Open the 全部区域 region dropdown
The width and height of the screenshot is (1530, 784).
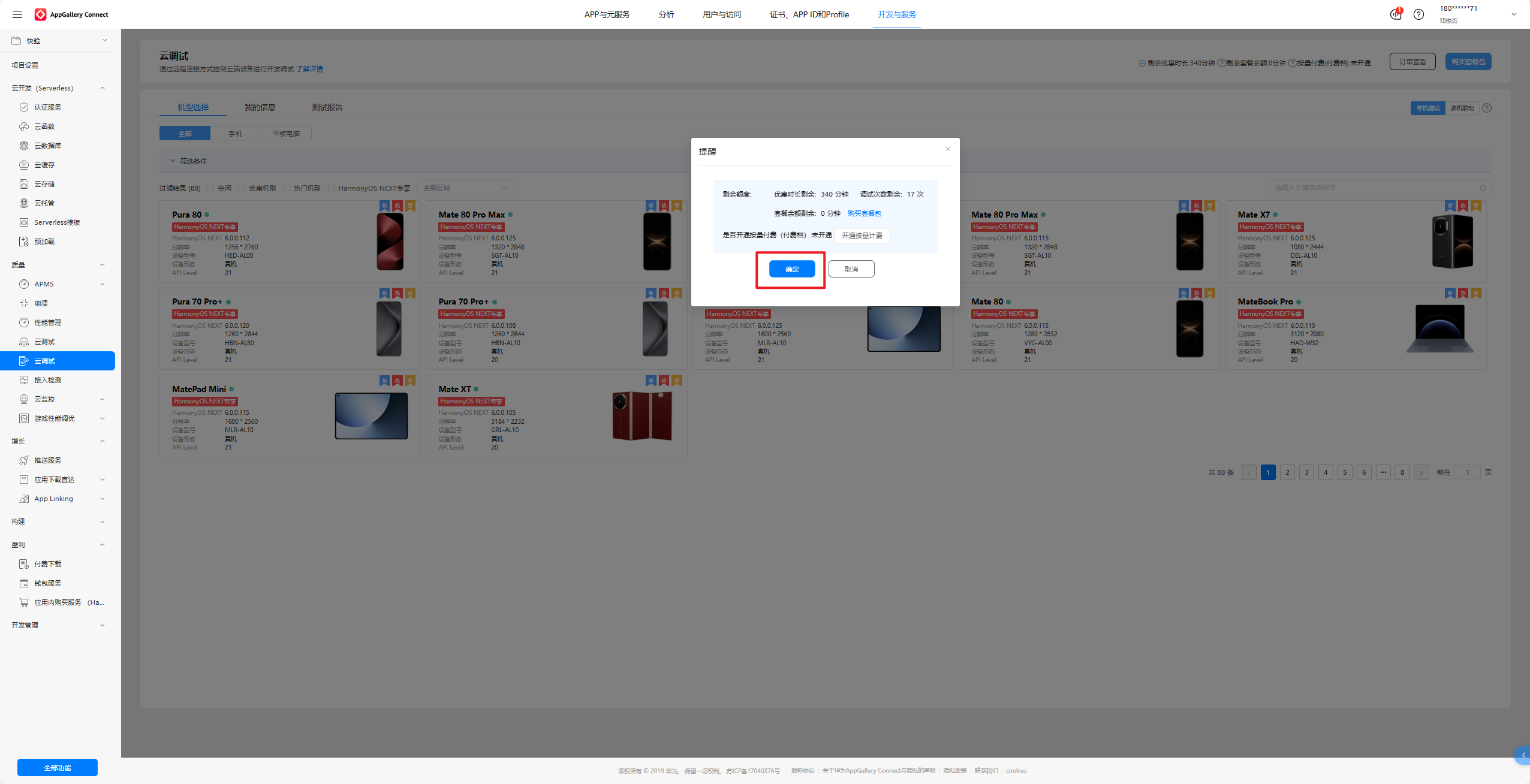point(465,188)
